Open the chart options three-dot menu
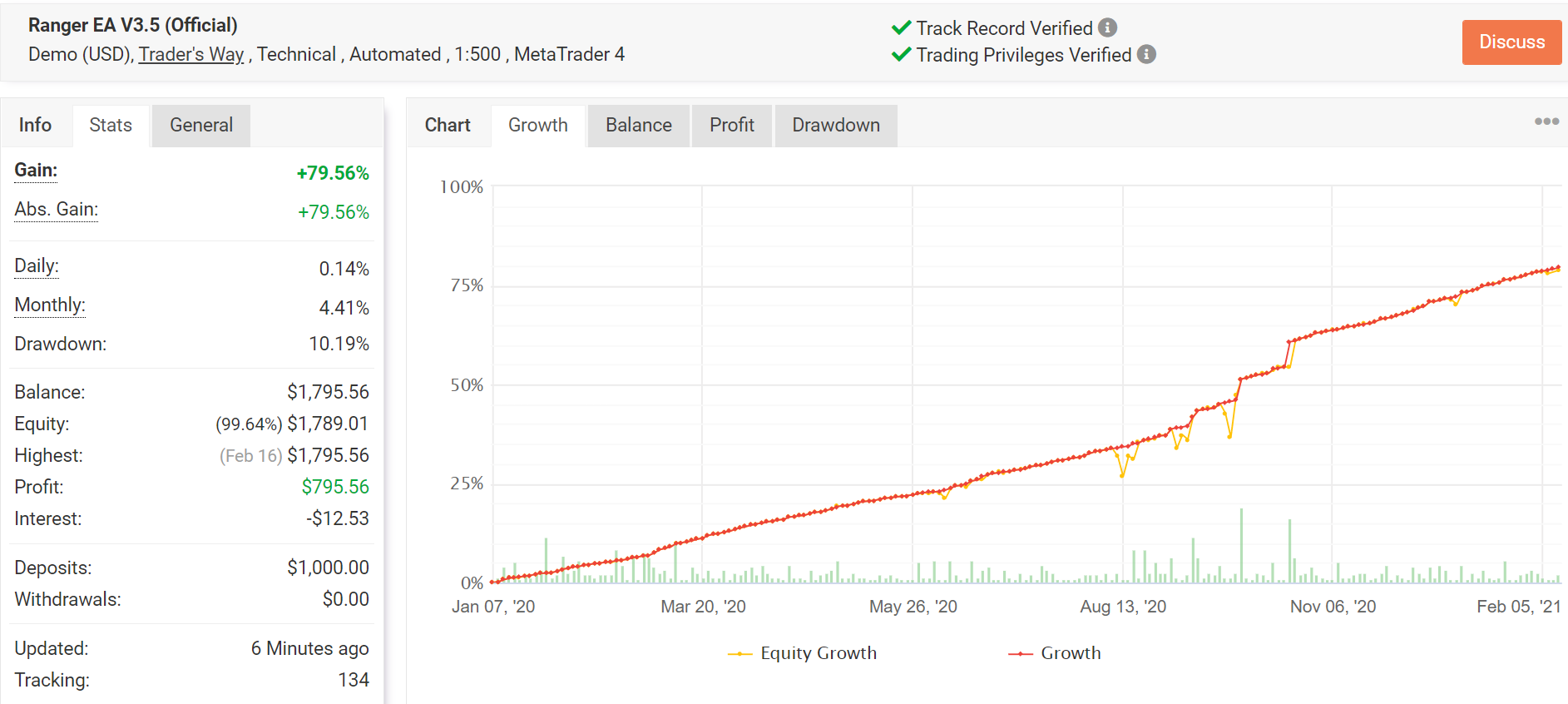The width and height of the screenshot is (1568, 704). (x=1546, y=121)
